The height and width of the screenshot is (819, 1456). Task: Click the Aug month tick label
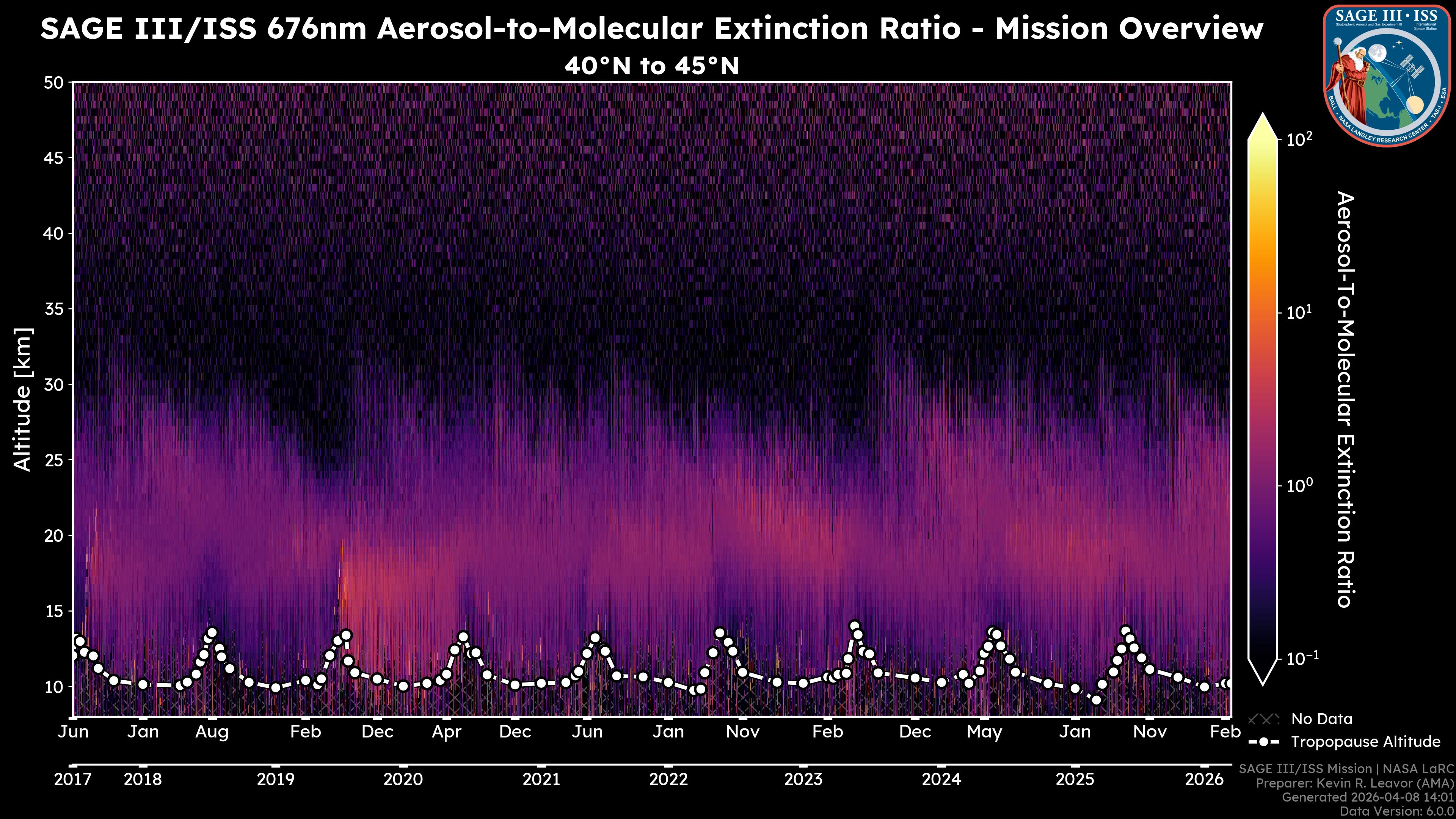pyautogui.click(x=212, y=732)
